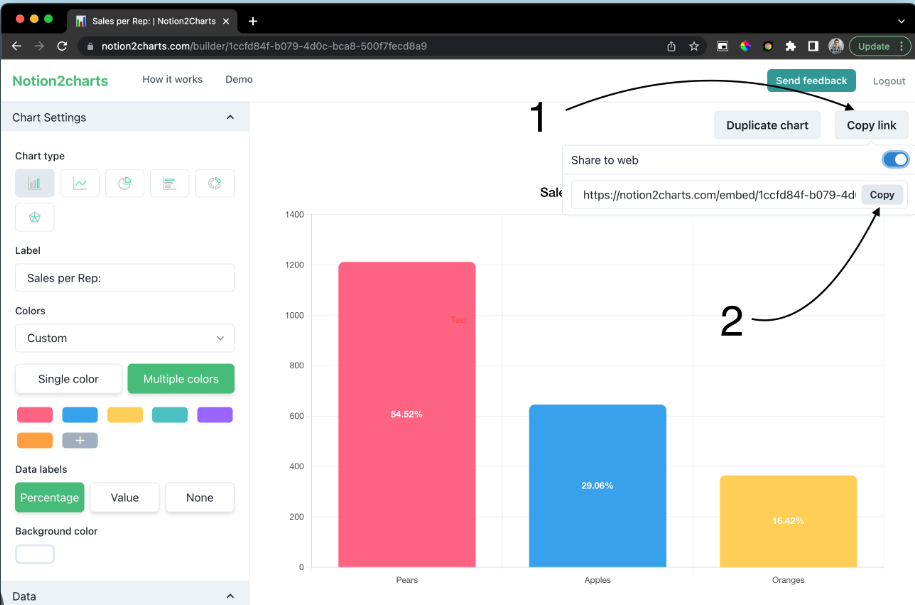Select the bar chart type icon
Viewport: 915px width, 605px height.
pyautogui.click(x=35, y=183)
